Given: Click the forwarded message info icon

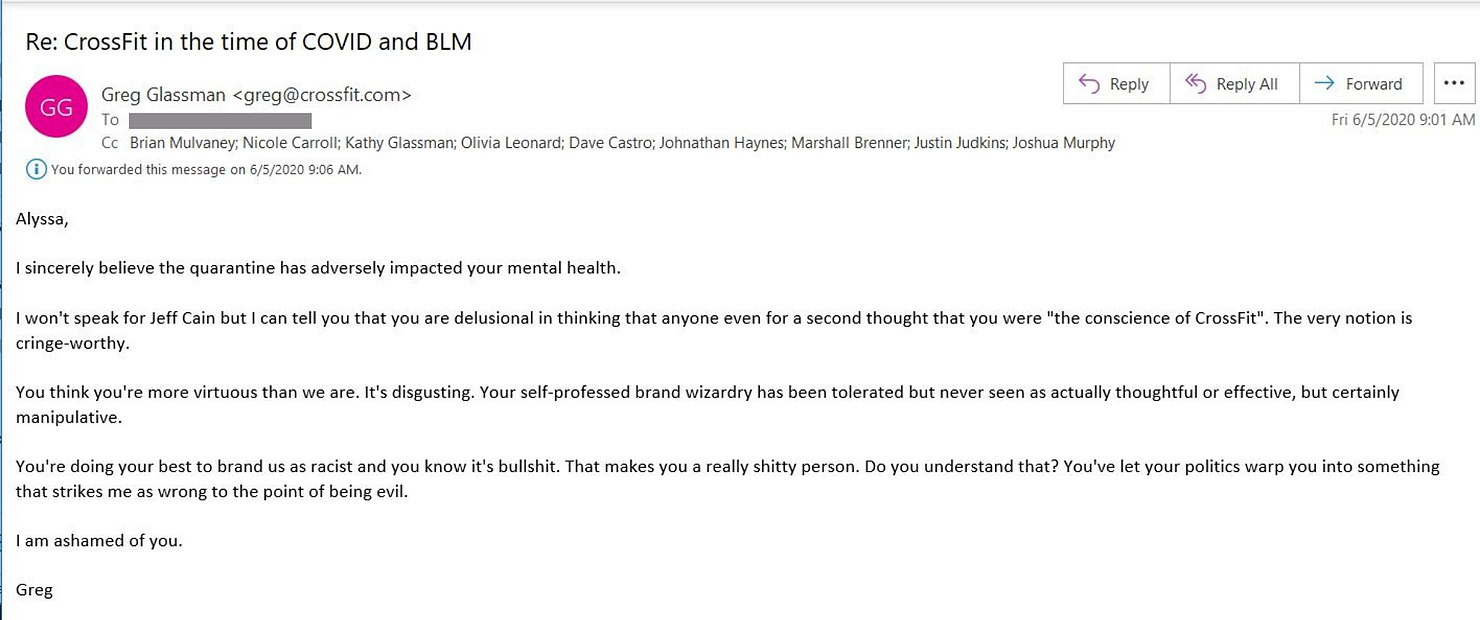Looking at the screenshot, I should click(36, 169).
